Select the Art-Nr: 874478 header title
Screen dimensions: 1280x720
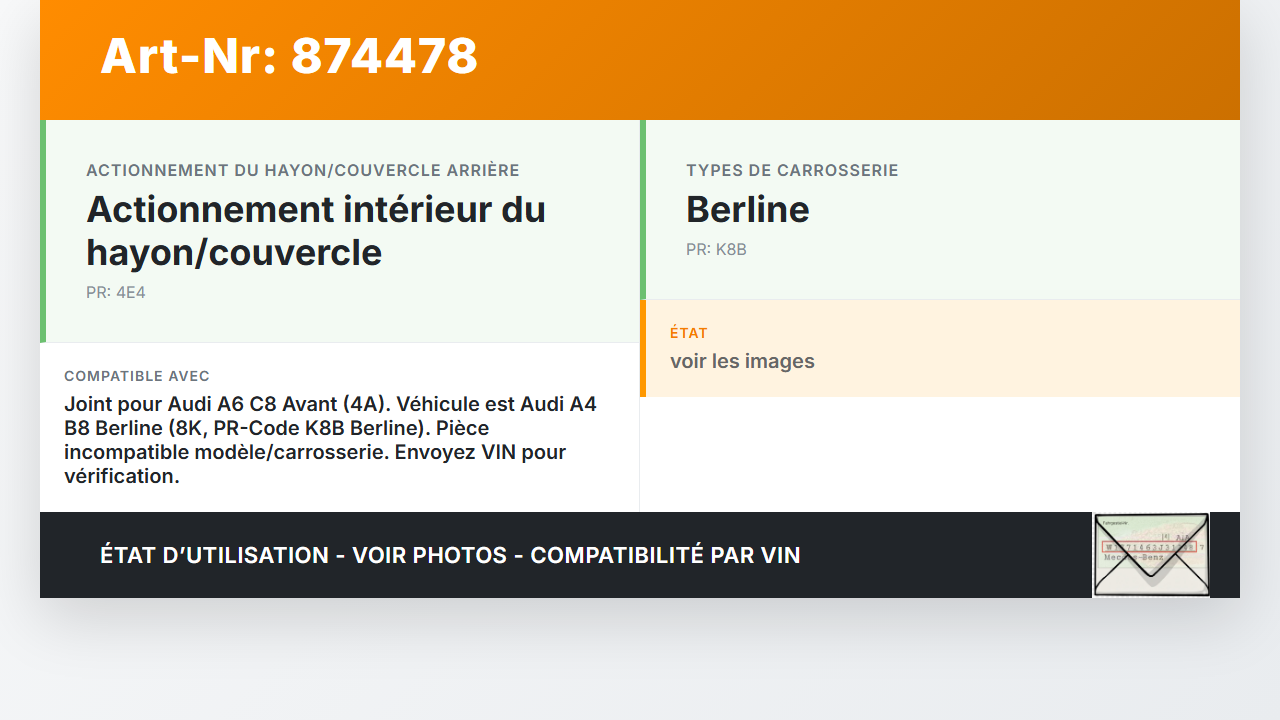click(x=289, y=56)
